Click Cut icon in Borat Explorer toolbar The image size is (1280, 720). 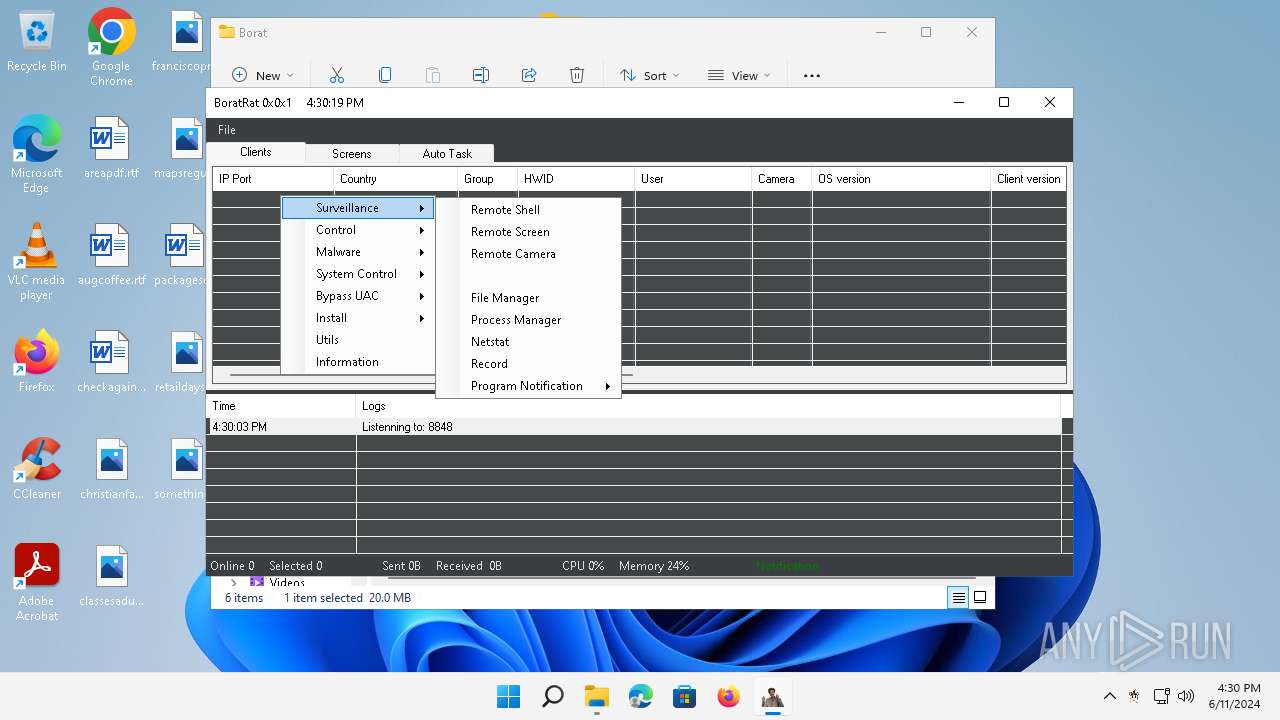tap(337, 75)
